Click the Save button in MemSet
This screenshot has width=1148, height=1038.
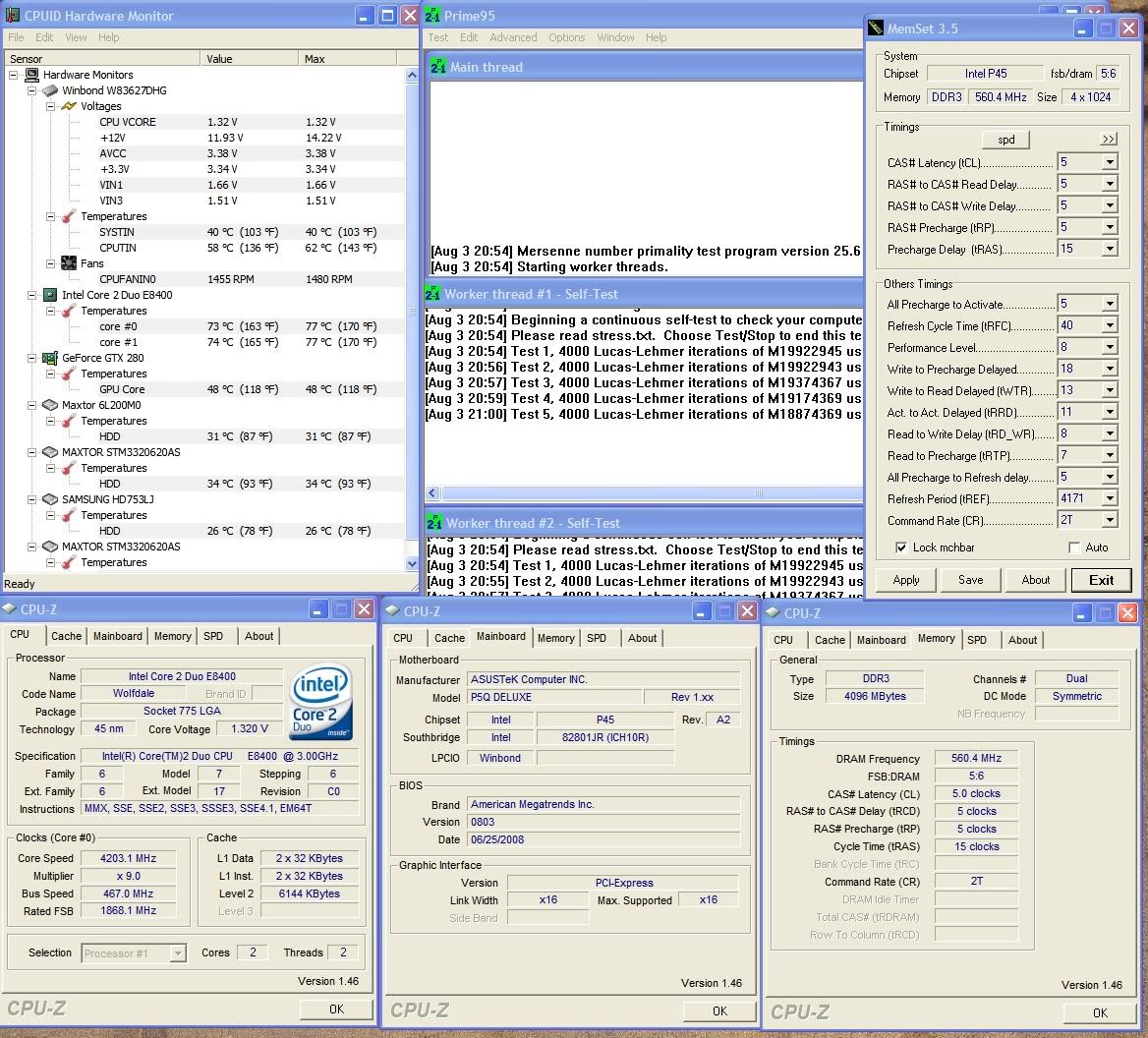click(x=971, y=580)
